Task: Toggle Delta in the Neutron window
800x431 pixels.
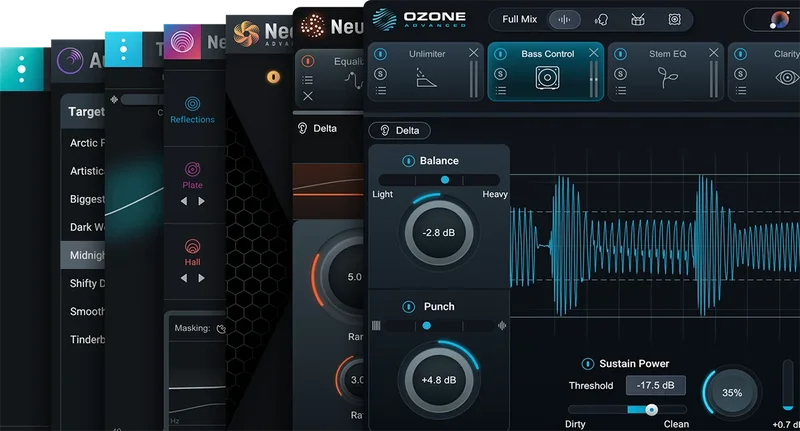Action: pyautogui.click(x=317, y=129)
